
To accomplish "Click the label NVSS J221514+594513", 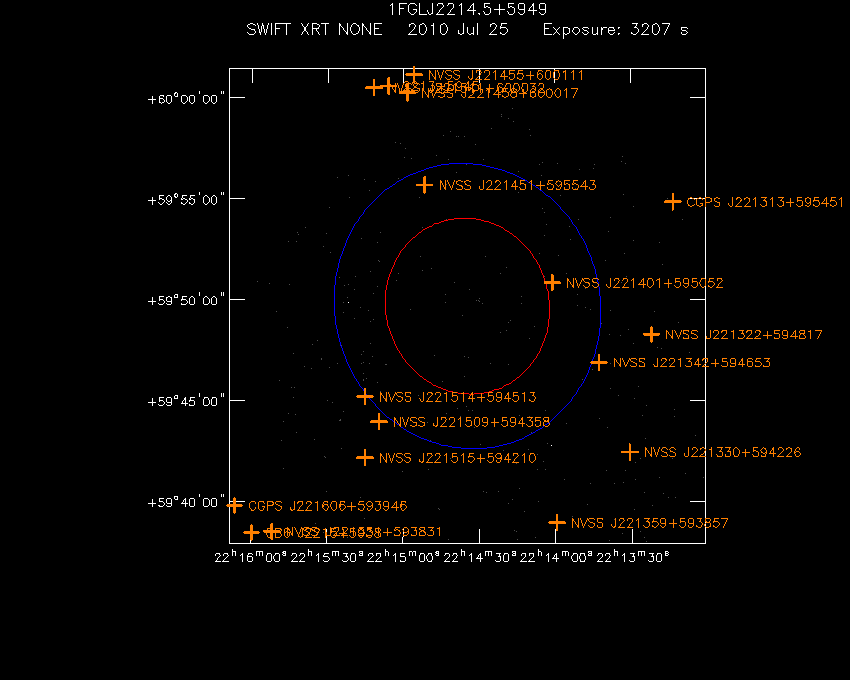I will 458,397.
